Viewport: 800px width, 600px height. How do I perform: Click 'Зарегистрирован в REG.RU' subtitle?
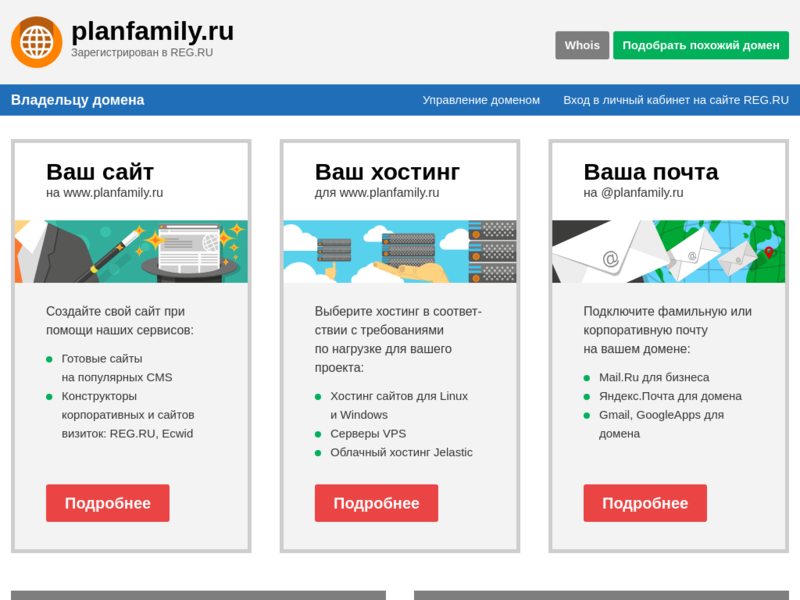(x=142, y=53)
